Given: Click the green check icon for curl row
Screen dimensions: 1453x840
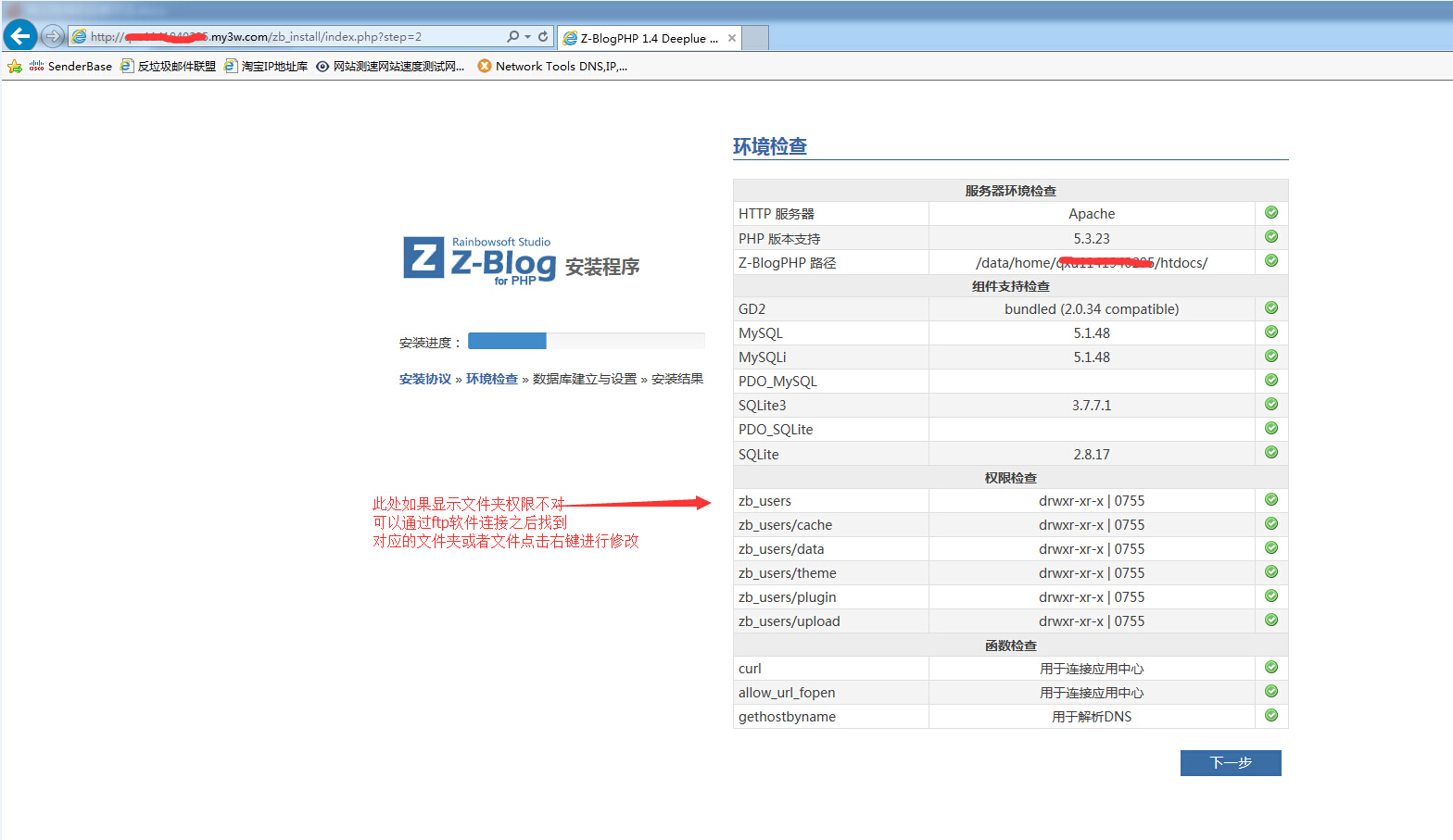Looking at the screenshot, I should tap(1271, 668).
